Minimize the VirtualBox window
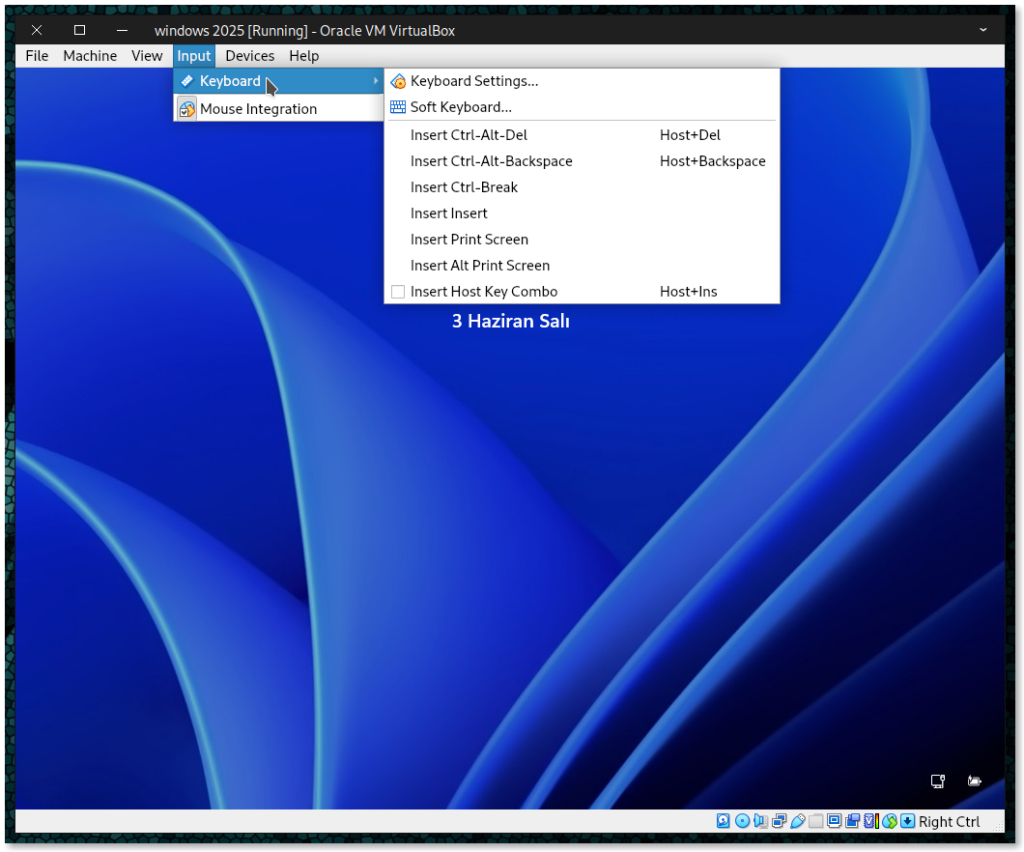The image size is (1024, 852). pyautogui.click(x=122, y=30)
